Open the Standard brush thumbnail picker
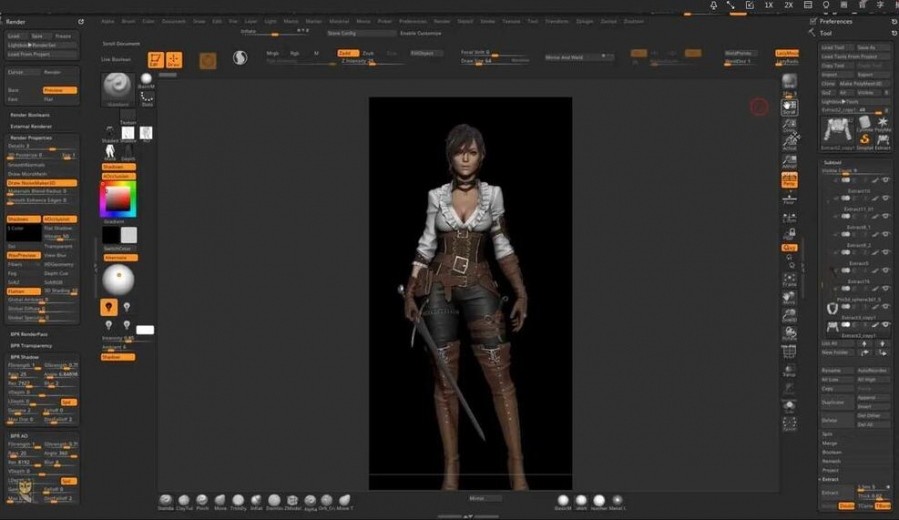This screenshot has width=899, height=520. [117, 87]
